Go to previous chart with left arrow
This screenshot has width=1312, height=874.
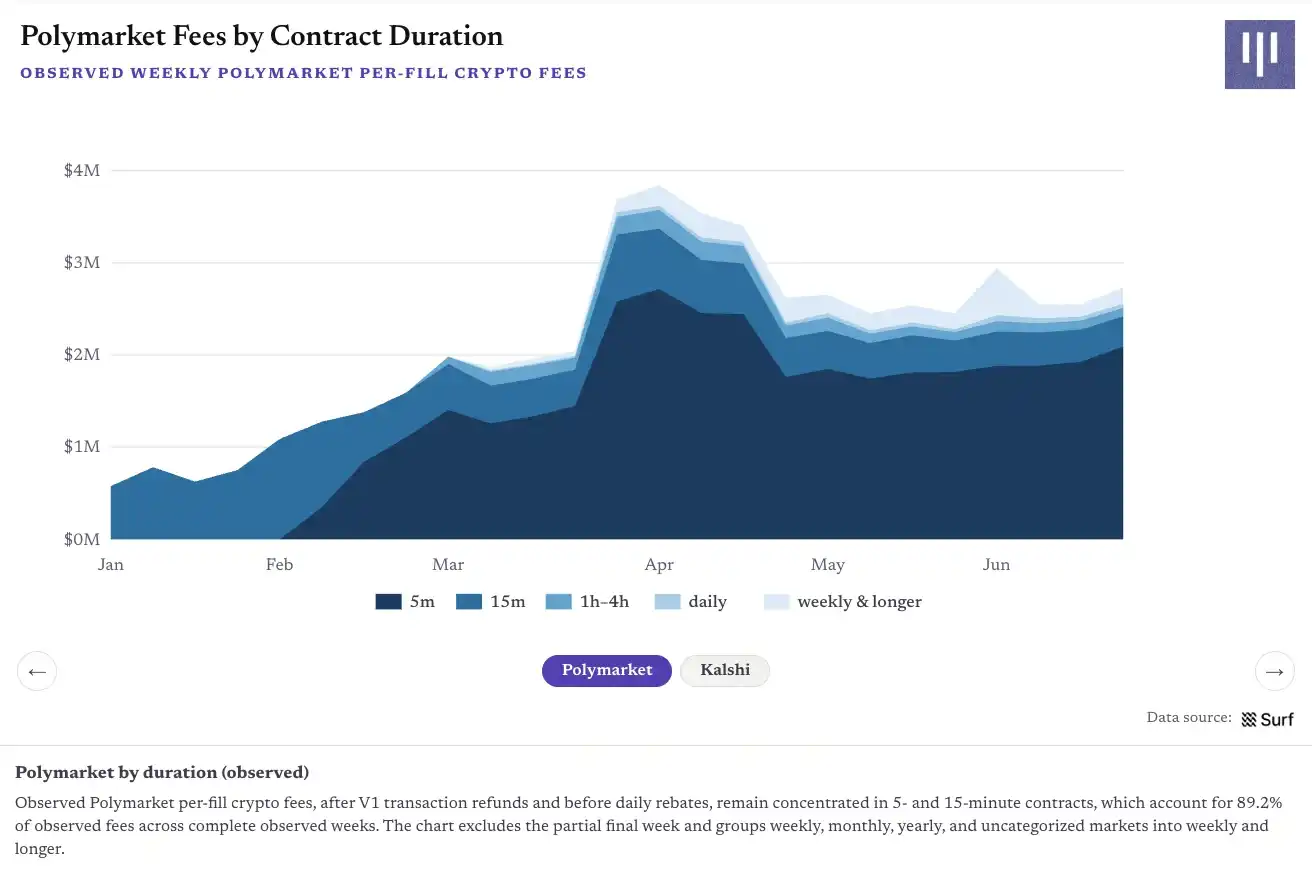[x=37, y=671]
